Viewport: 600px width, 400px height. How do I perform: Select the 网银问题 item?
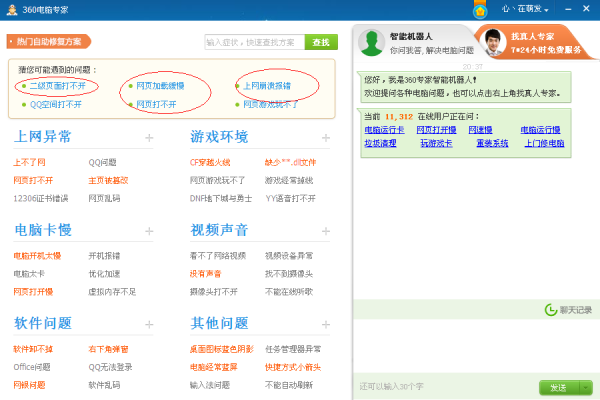coord(29,385)
